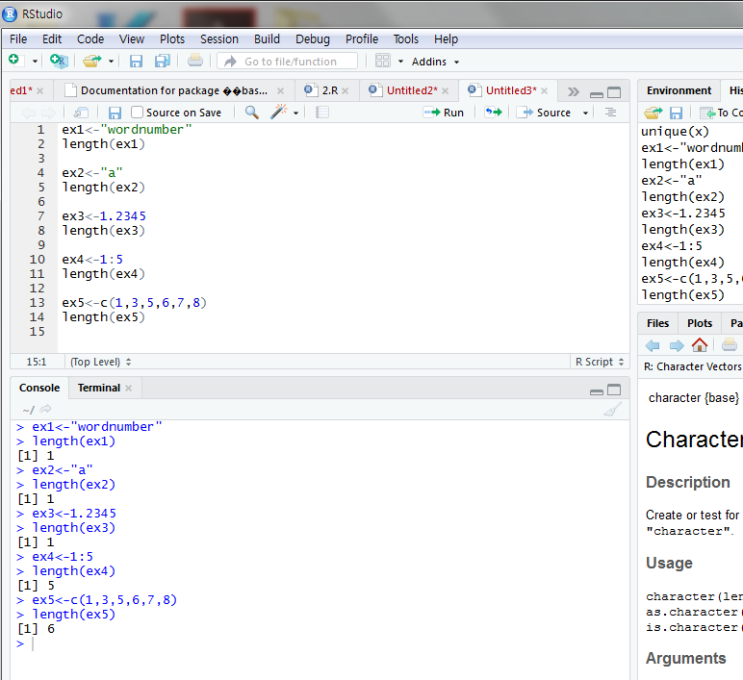Viewport: 743px width, 680px height.
Task: Show document in new window icon
Action: coord(81,112)
